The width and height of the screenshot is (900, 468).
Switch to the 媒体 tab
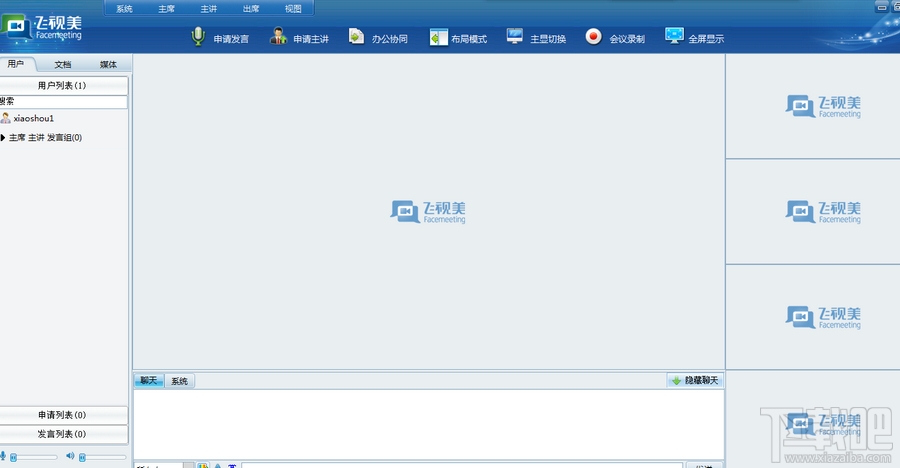pos(108,64)
